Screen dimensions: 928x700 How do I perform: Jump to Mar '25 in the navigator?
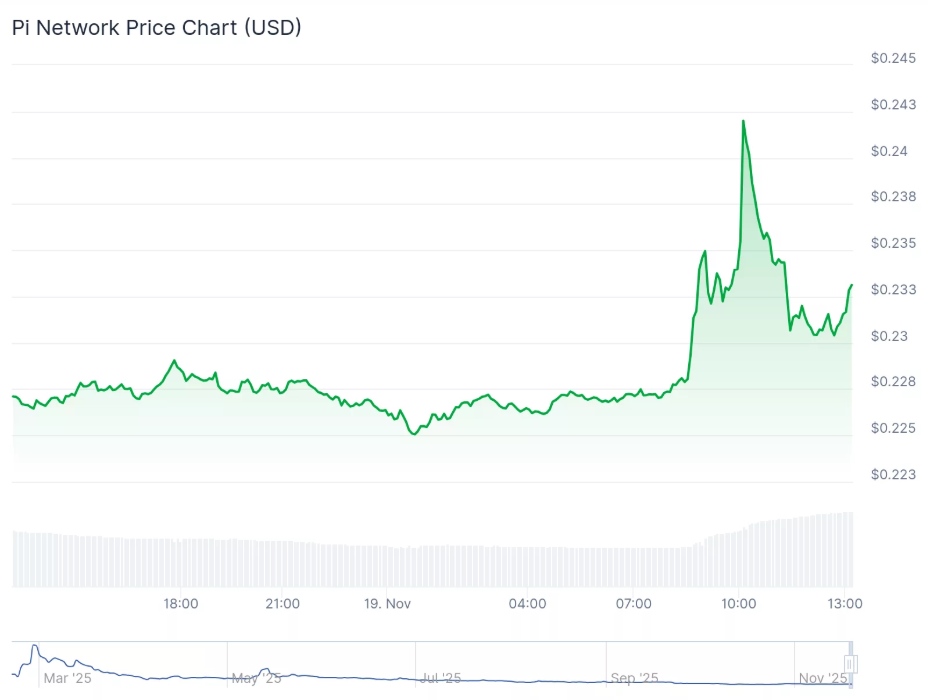[67, 679]
